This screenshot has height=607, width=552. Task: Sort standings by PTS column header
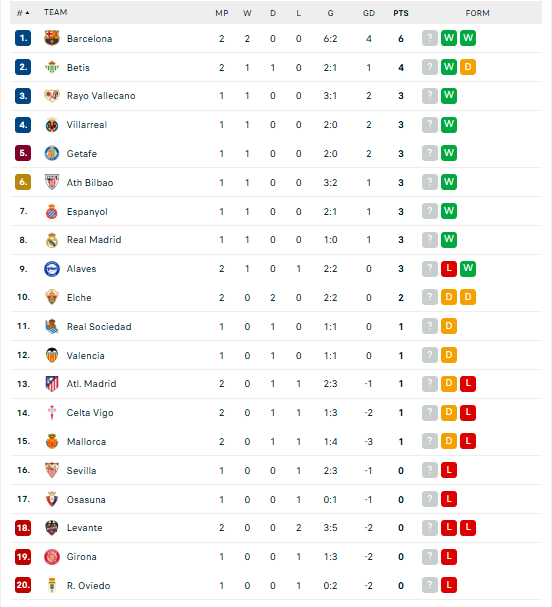tap(401, 13)
